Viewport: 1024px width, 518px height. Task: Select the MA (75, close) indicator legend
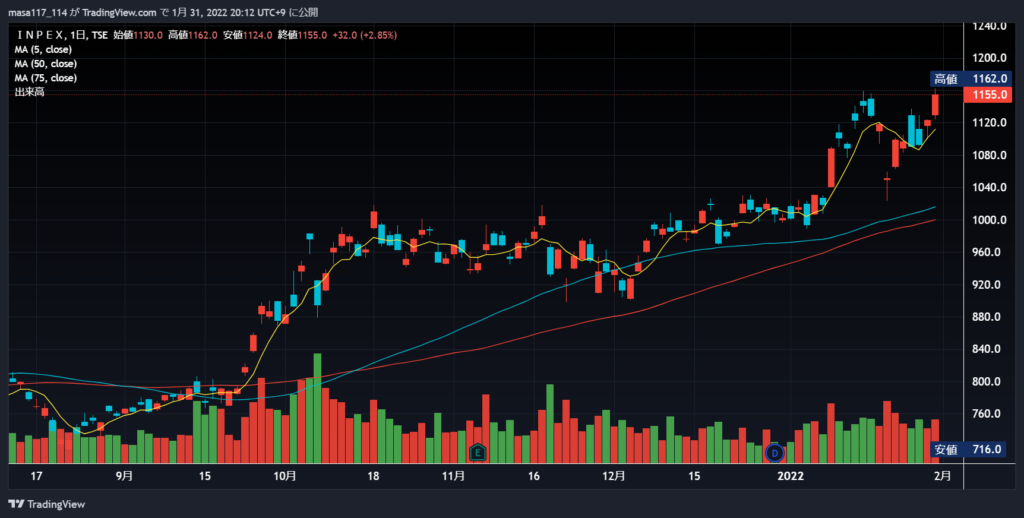[46, 78]
